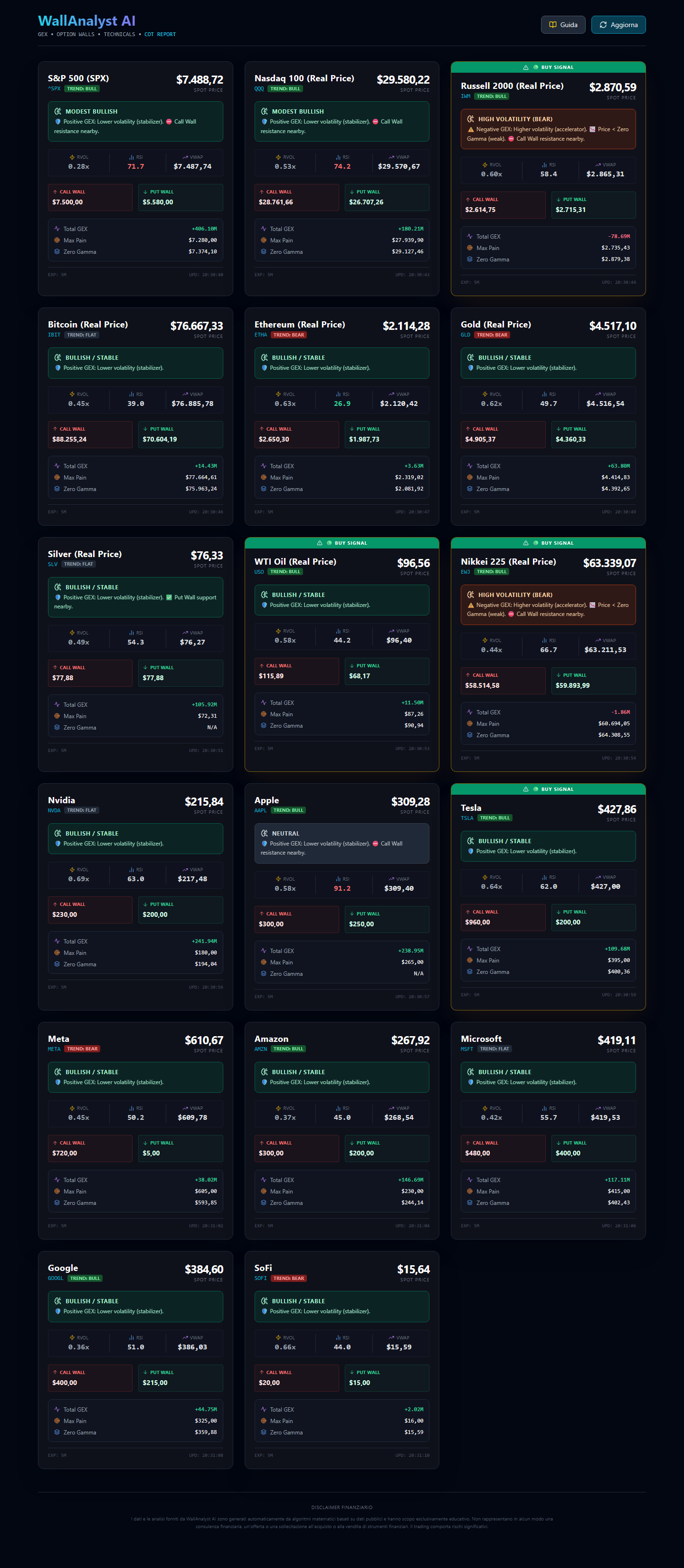This screenshot has width=684, height=1568.
Task: Click the RVOL bolt icon in S&P 500 card
Action: pyautogui.click(x=72, y=157)
